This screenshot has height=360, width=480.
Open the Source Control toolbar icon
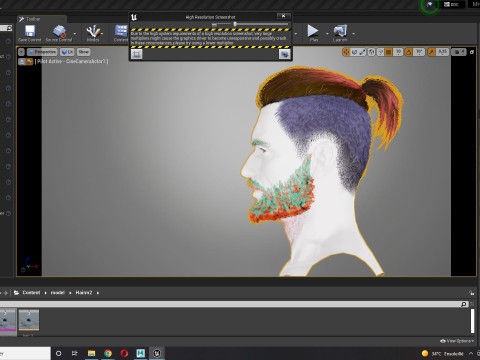point(59,31)
